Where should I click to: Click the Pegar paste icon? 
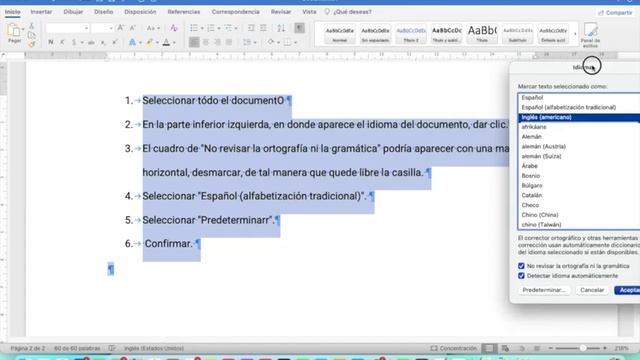13,31
